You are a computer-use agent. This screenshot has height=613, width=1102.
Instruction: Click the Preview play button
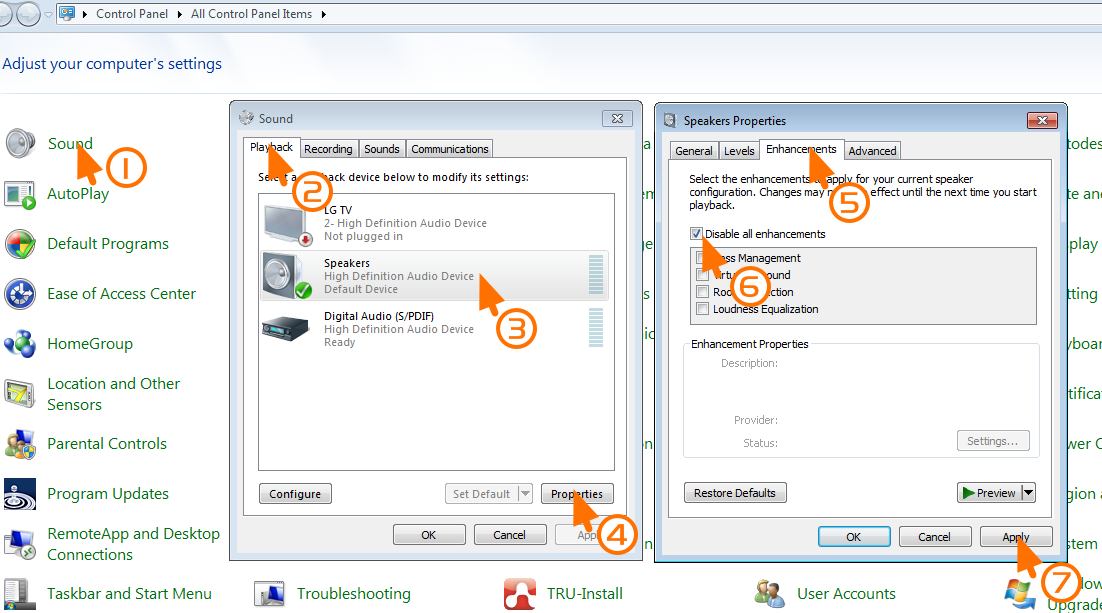tap(989, 493)
